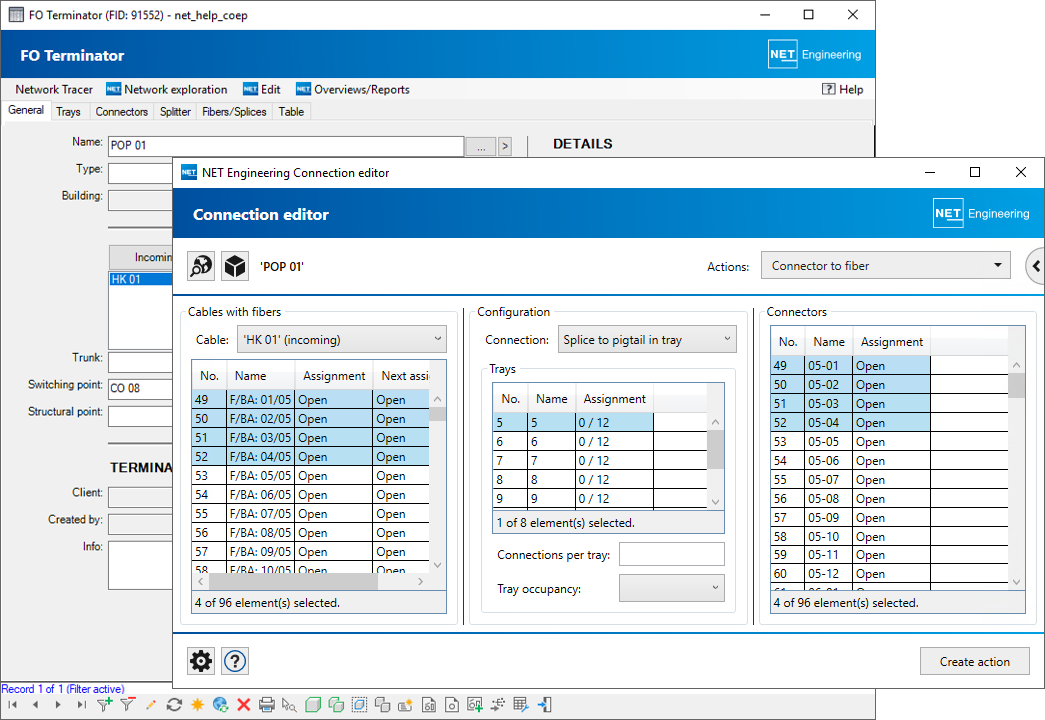Click the double green boxes icon

[x=336, y=705]
